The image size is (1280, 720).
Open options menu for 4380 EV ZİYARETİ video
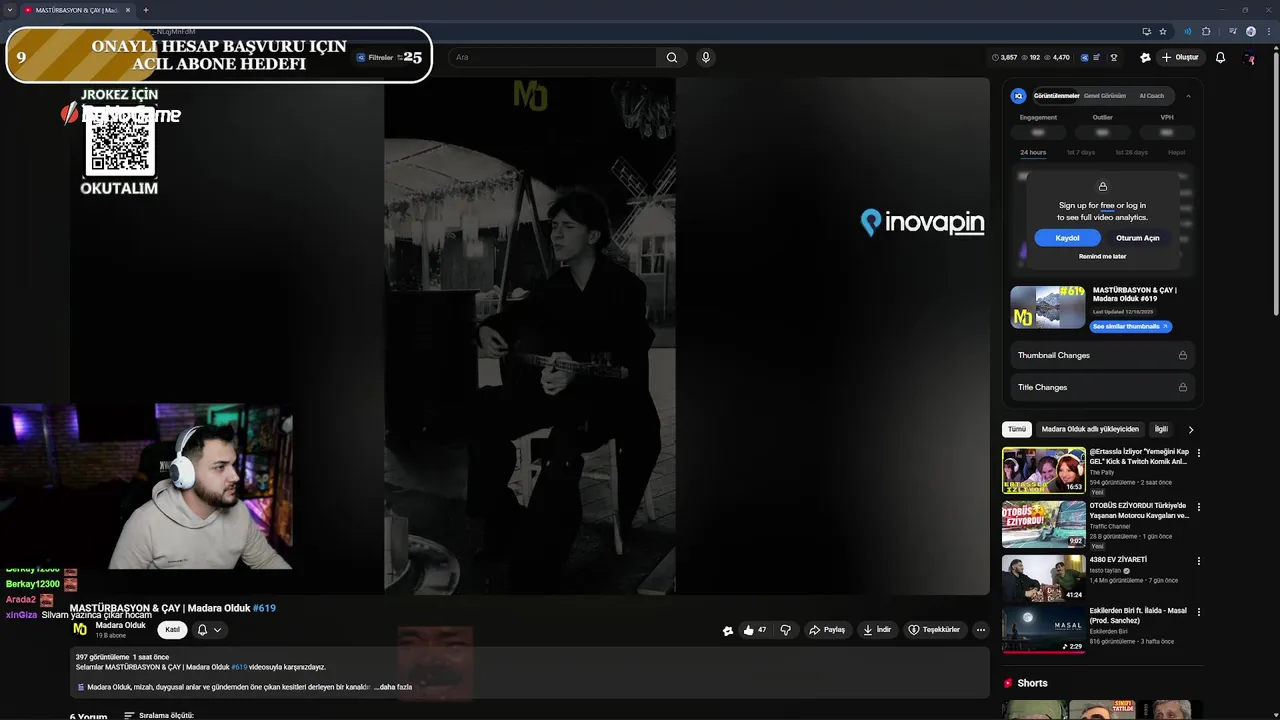coord(1199,561)
